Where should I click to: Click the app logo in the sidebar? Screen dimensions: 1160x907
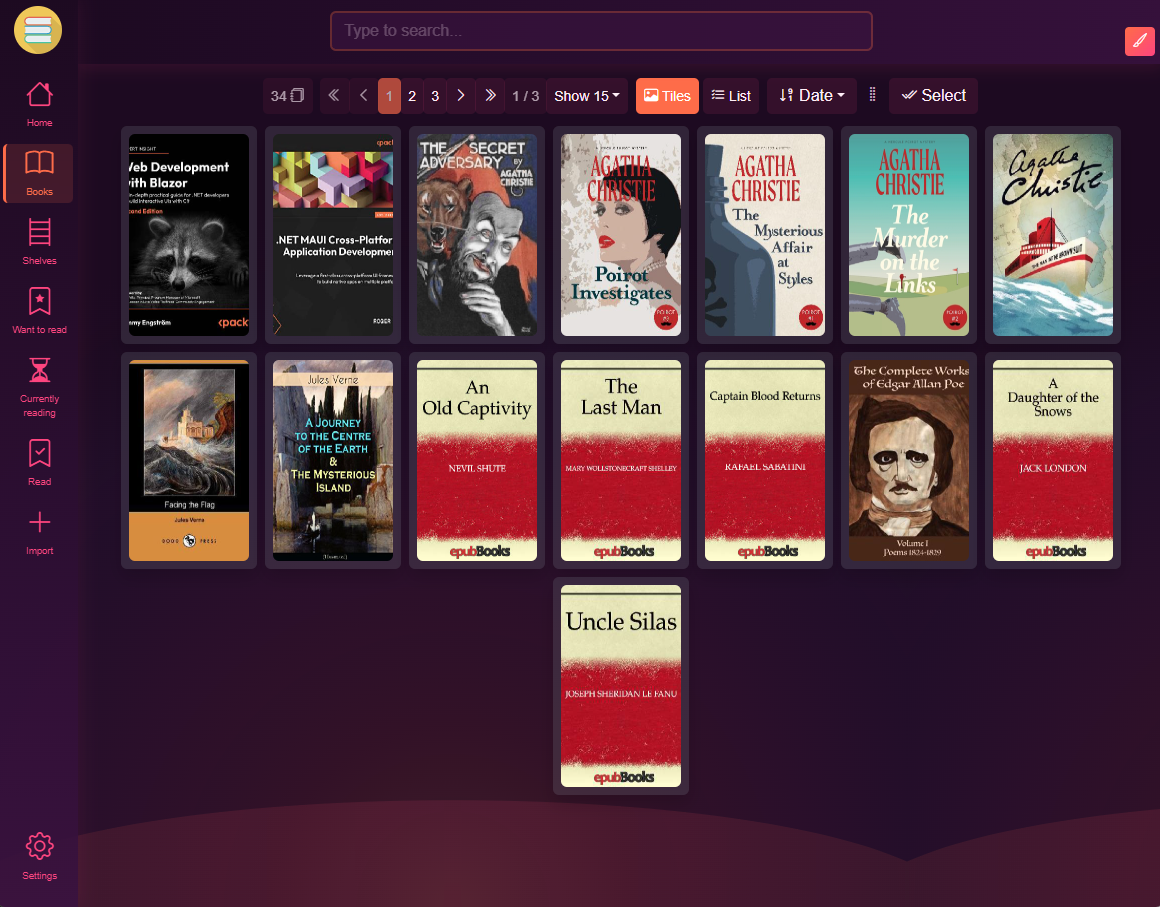38,30
